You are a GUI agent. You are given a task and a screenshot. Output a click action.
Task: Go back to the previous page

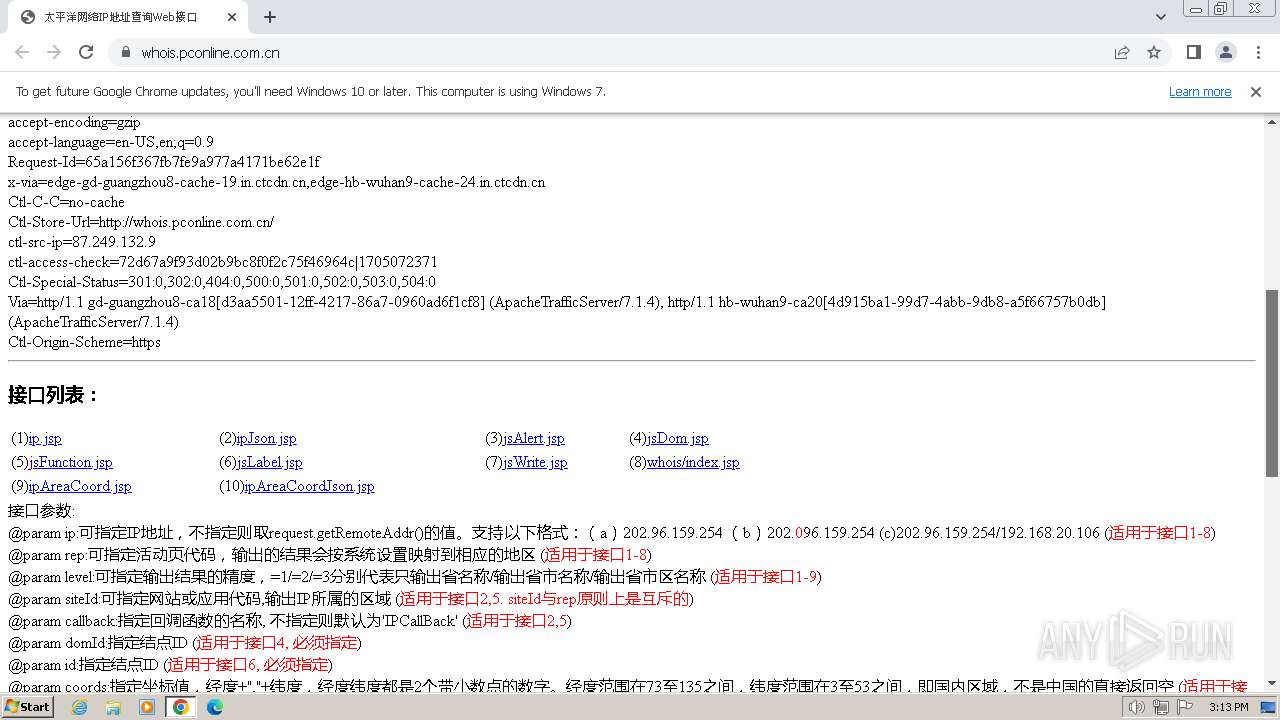click(22, 52)
